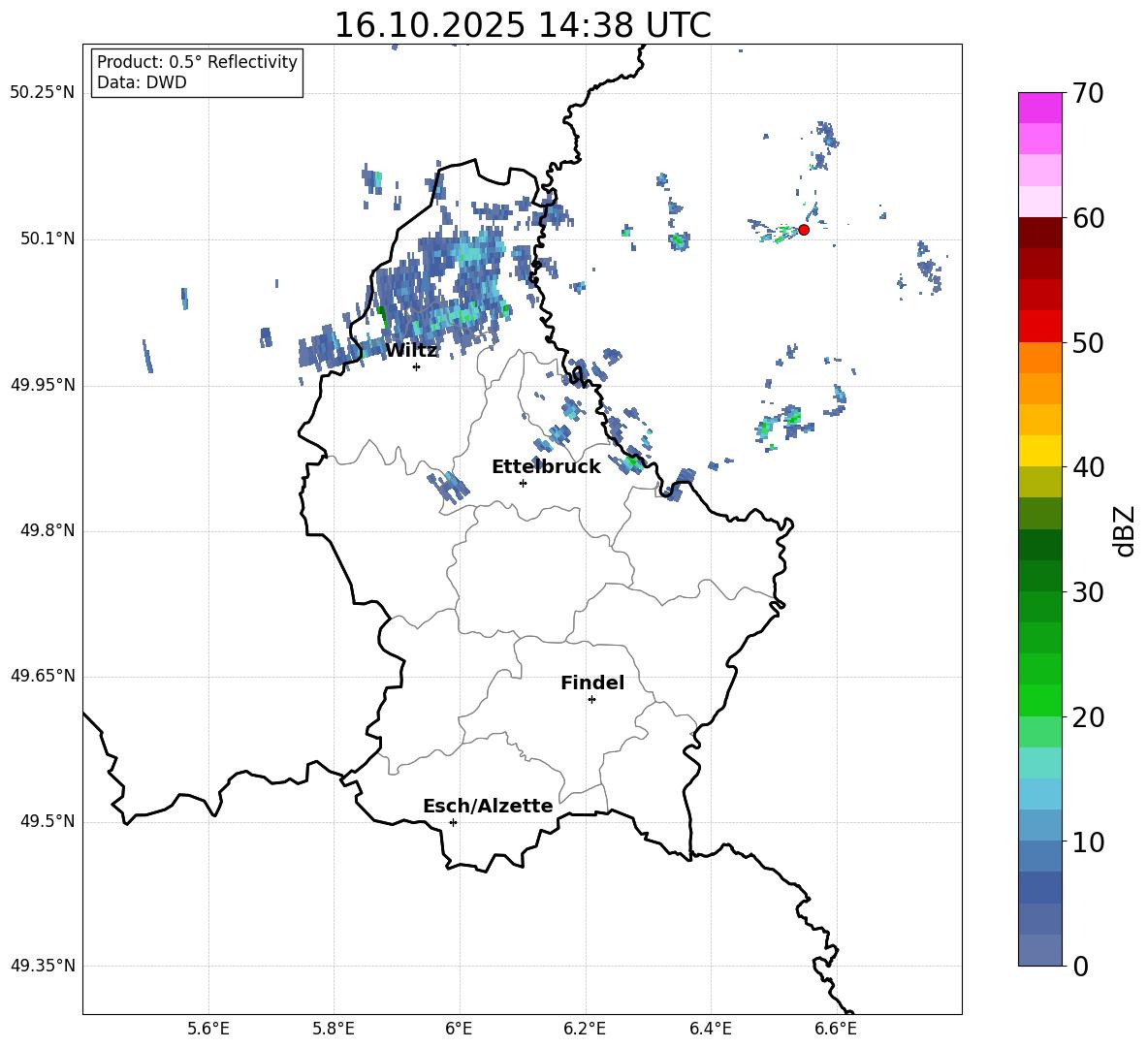Click the 49.8°N latitude label
Image resolution: width=1148 pixels, height=1048 pixels.
pos(48,530)
